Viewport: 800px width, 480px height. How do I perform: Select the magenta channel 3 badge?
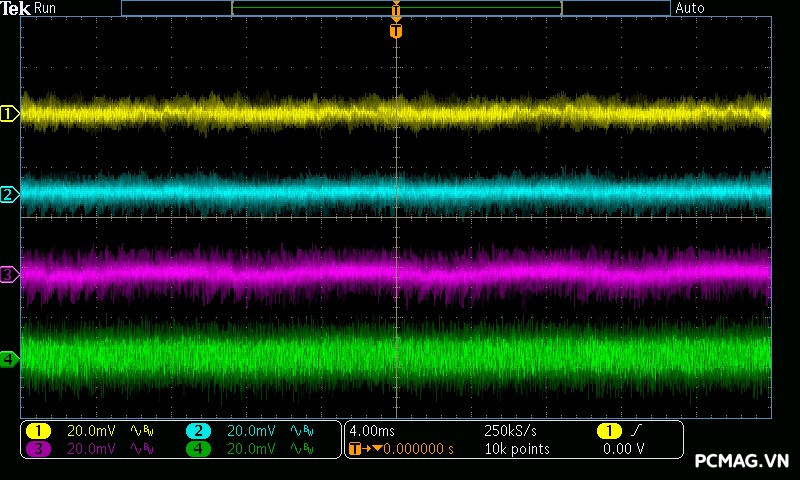point(38,449)
